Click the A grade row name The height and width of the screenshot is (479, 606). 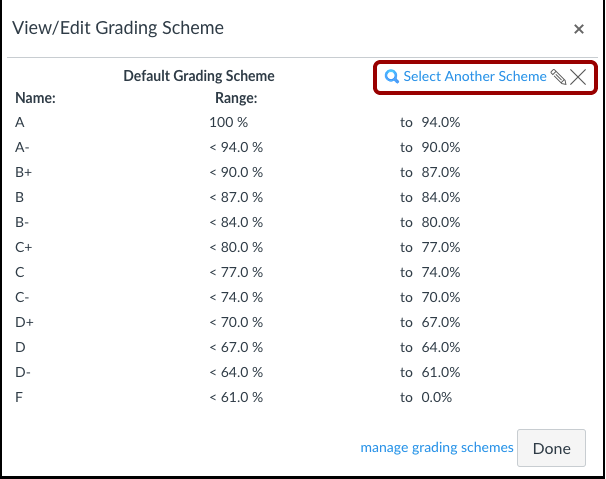coord(20,123)
